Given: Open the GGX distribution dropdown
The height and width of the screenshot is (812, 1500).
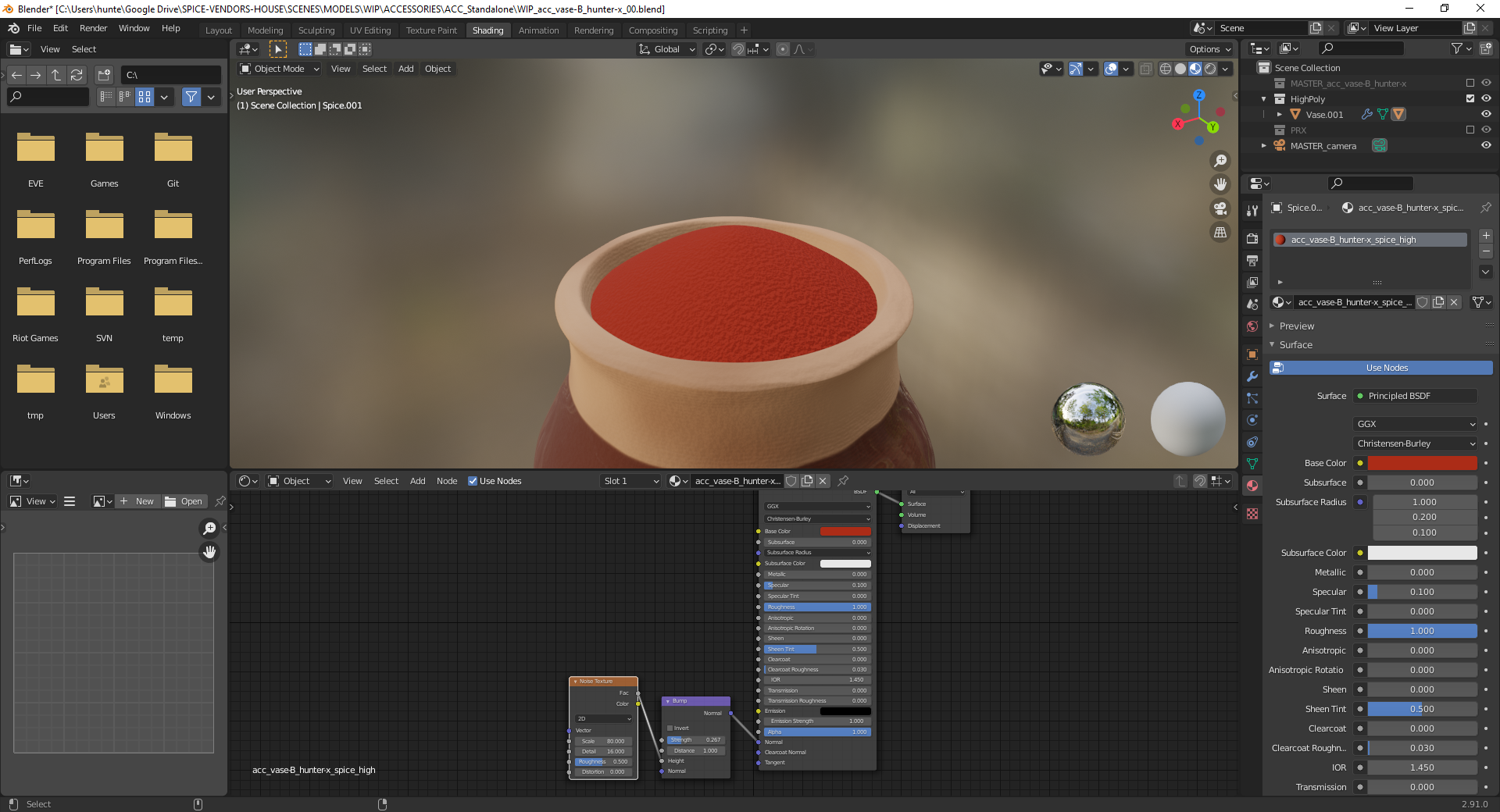Looking at the screenshot, I should tap(1416, 424).
